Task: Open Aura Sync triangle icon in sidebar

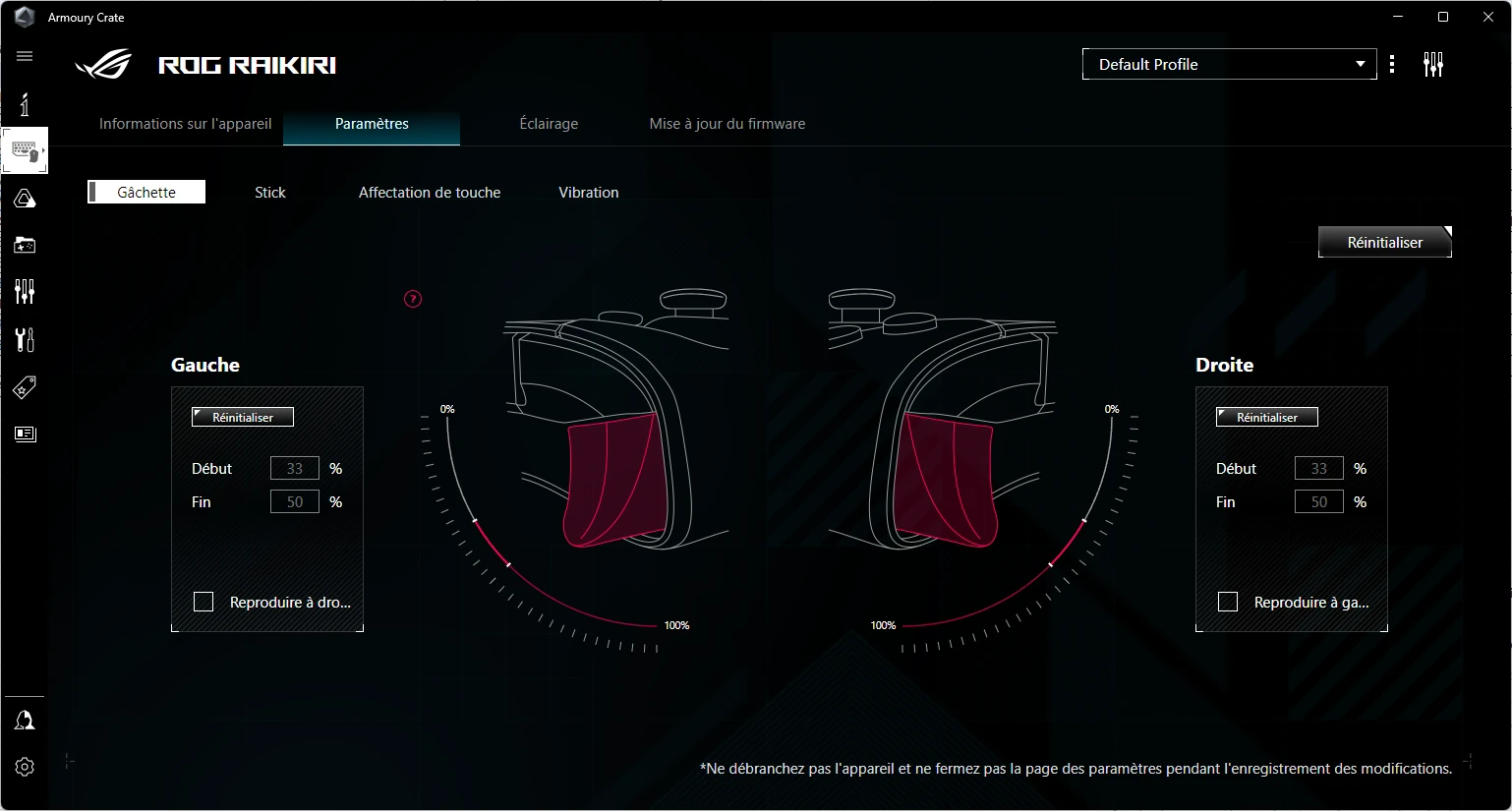Action: [25, 199]
